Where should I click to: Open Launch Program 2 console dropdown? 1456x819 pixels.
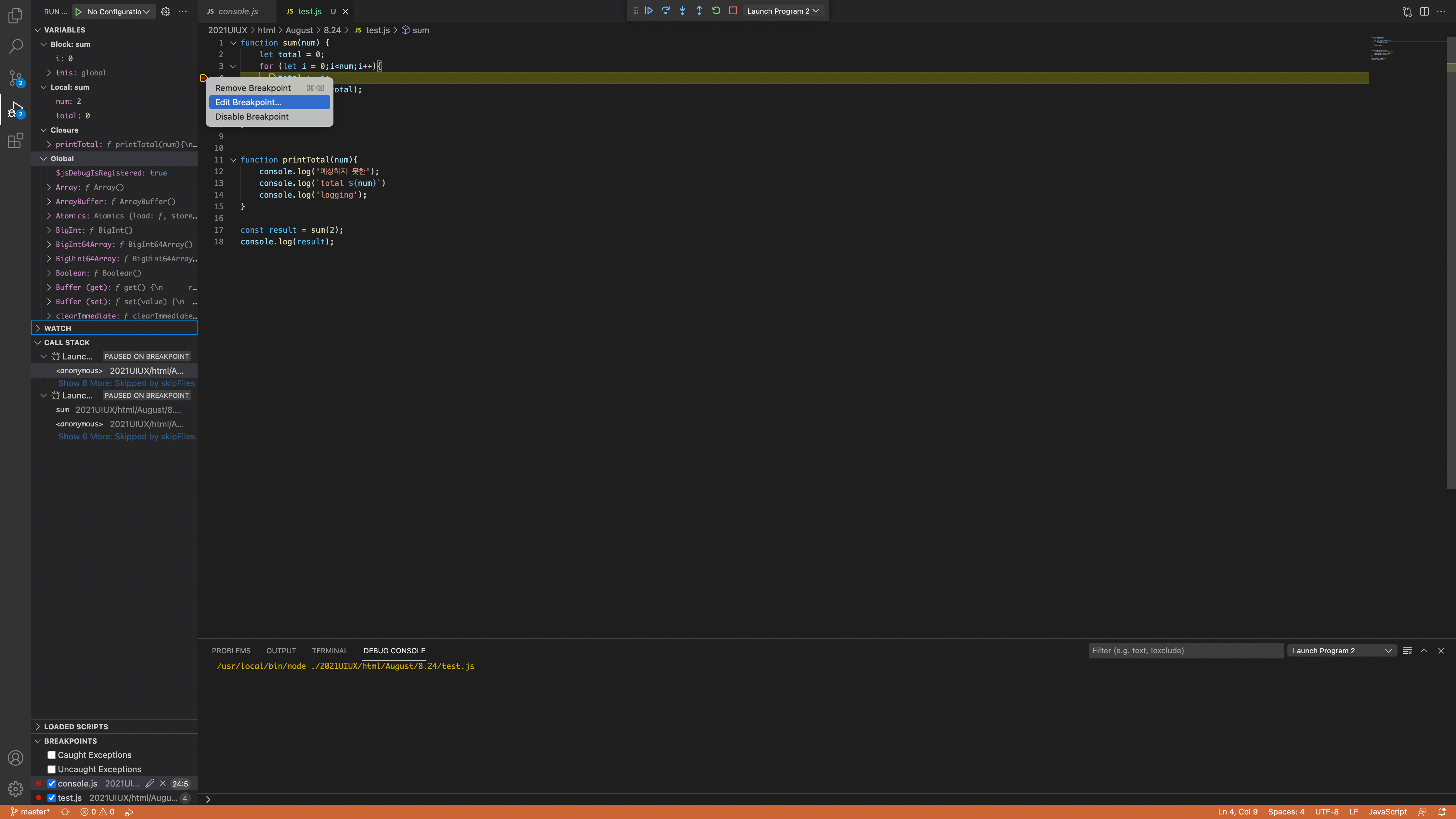(x=1341, y=651)
